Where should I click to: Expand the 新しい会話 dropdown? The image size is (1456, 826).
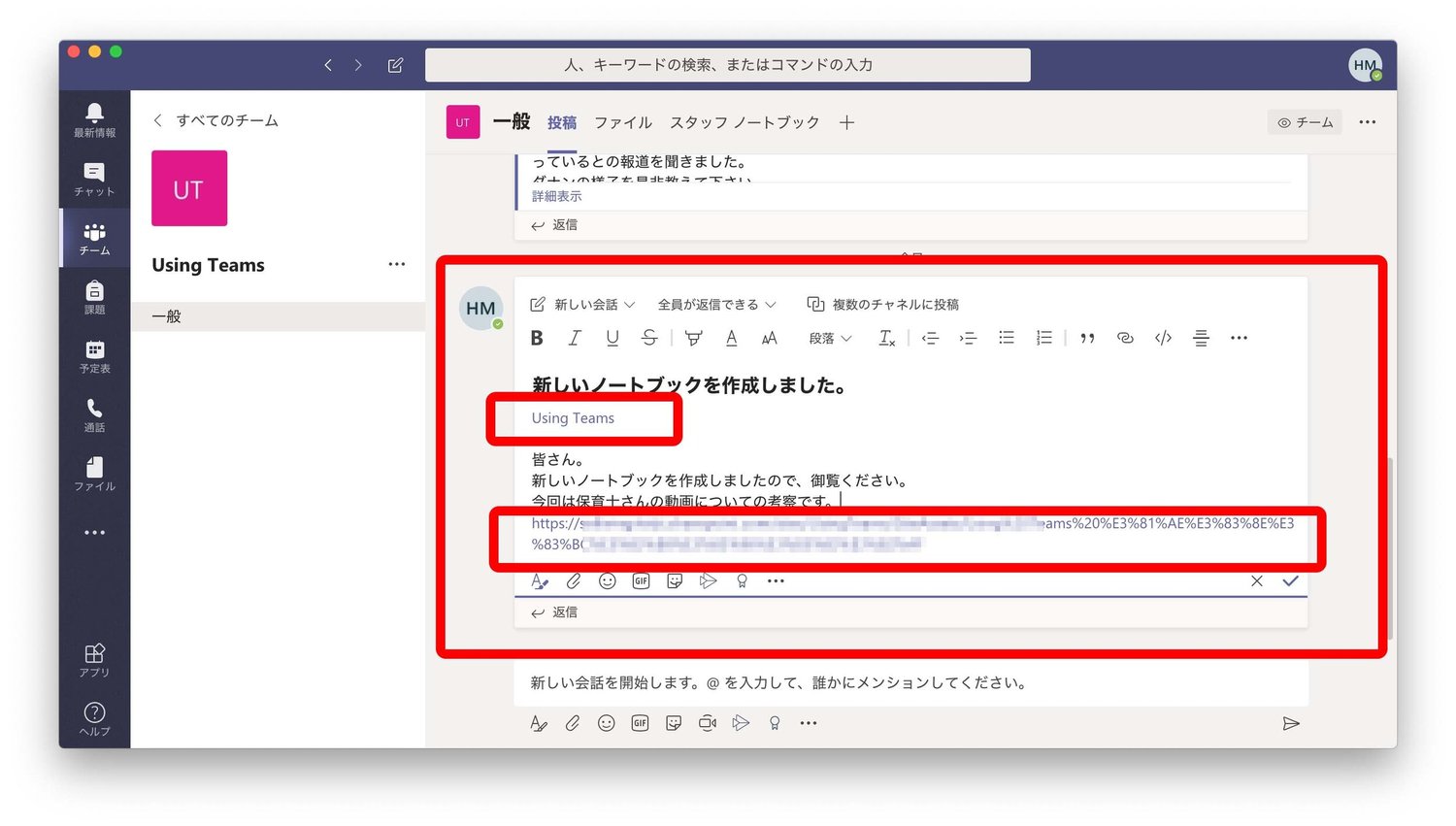coord(583,305)
